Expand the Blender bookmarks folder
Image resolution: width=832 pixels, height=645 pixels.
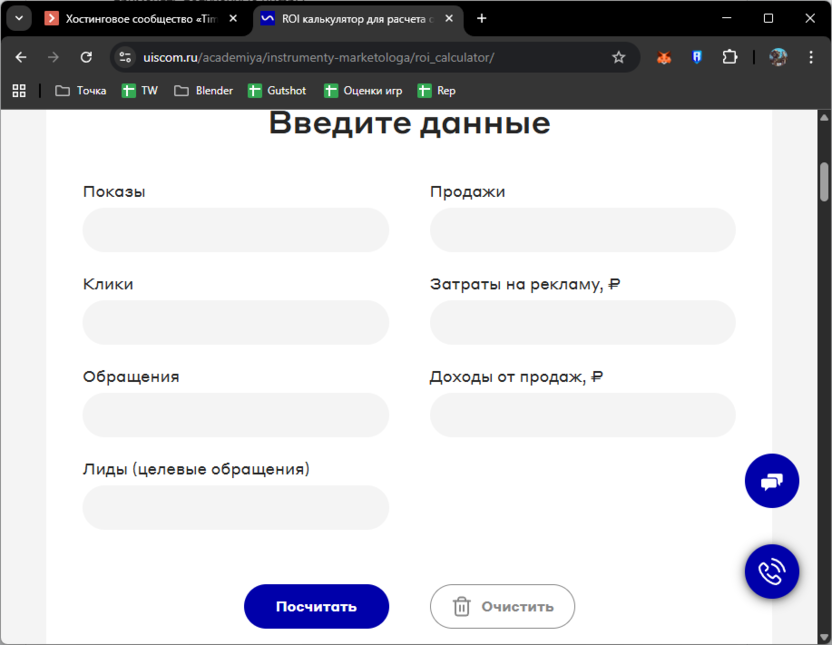point(203,90)
